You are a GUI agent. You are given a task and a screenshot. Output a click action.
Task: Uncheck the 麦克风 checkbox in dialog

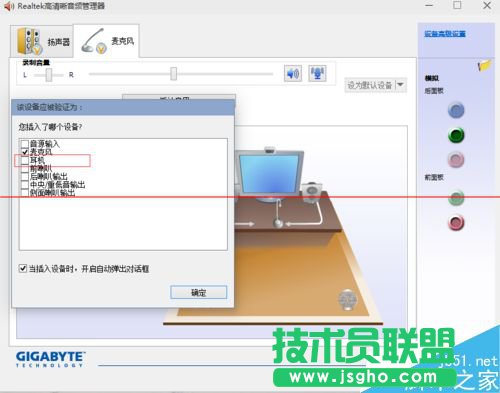pyautogui.click(x=25, y=152)
